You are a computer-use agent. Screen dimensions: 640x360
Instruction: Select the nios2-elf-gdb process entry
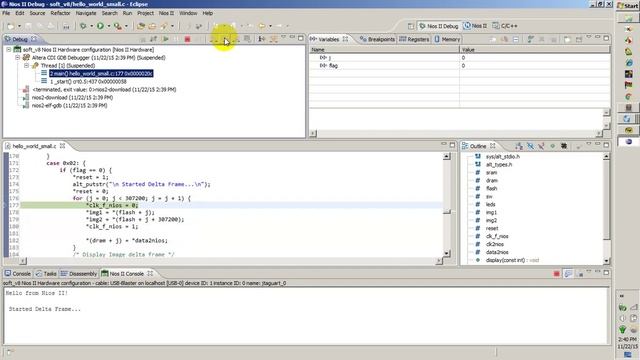tap(69, 105)
